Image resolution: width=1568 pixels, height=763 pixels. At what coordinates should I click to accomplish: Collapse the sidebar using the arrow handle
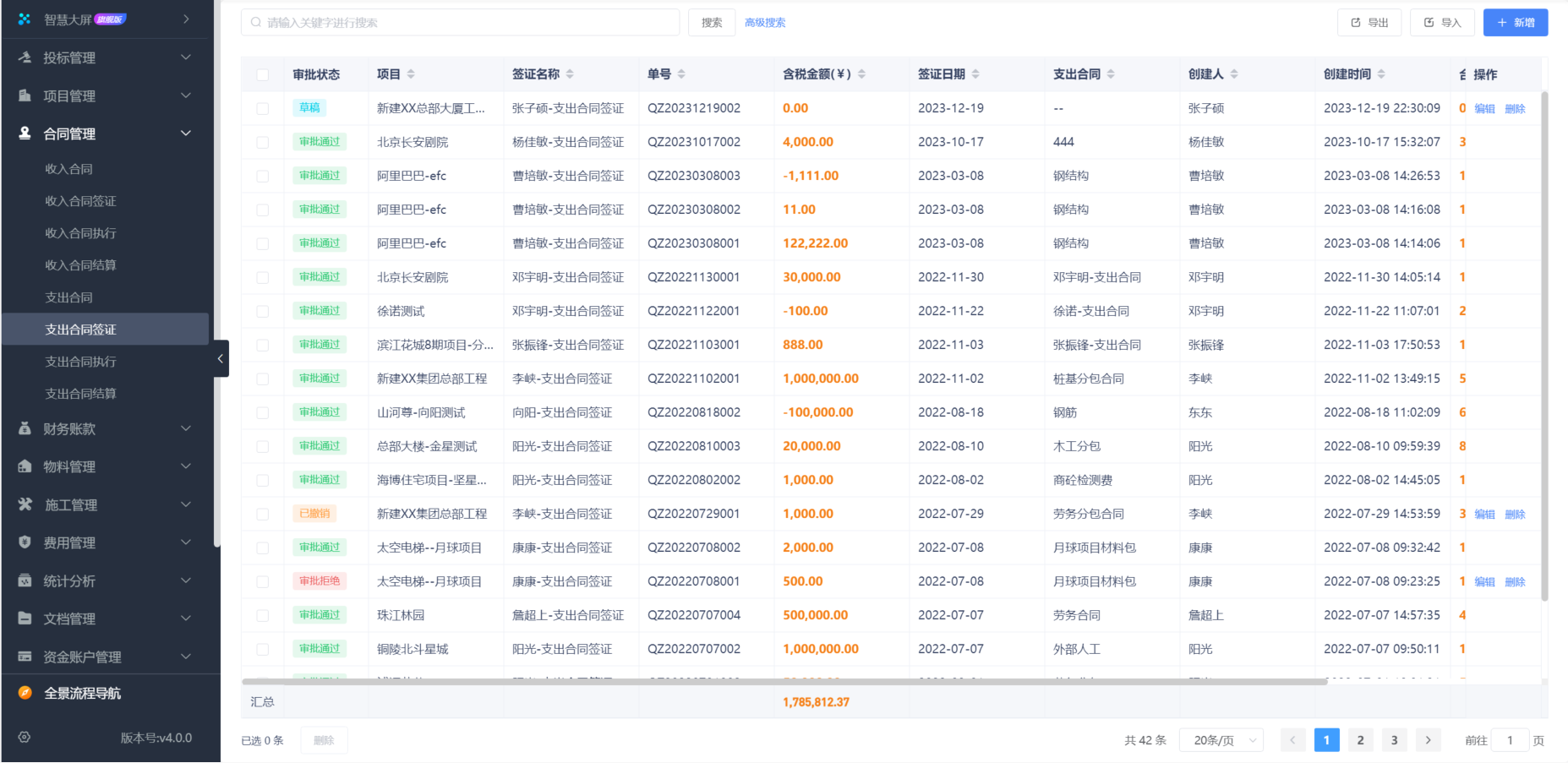(x=221, y=358)
